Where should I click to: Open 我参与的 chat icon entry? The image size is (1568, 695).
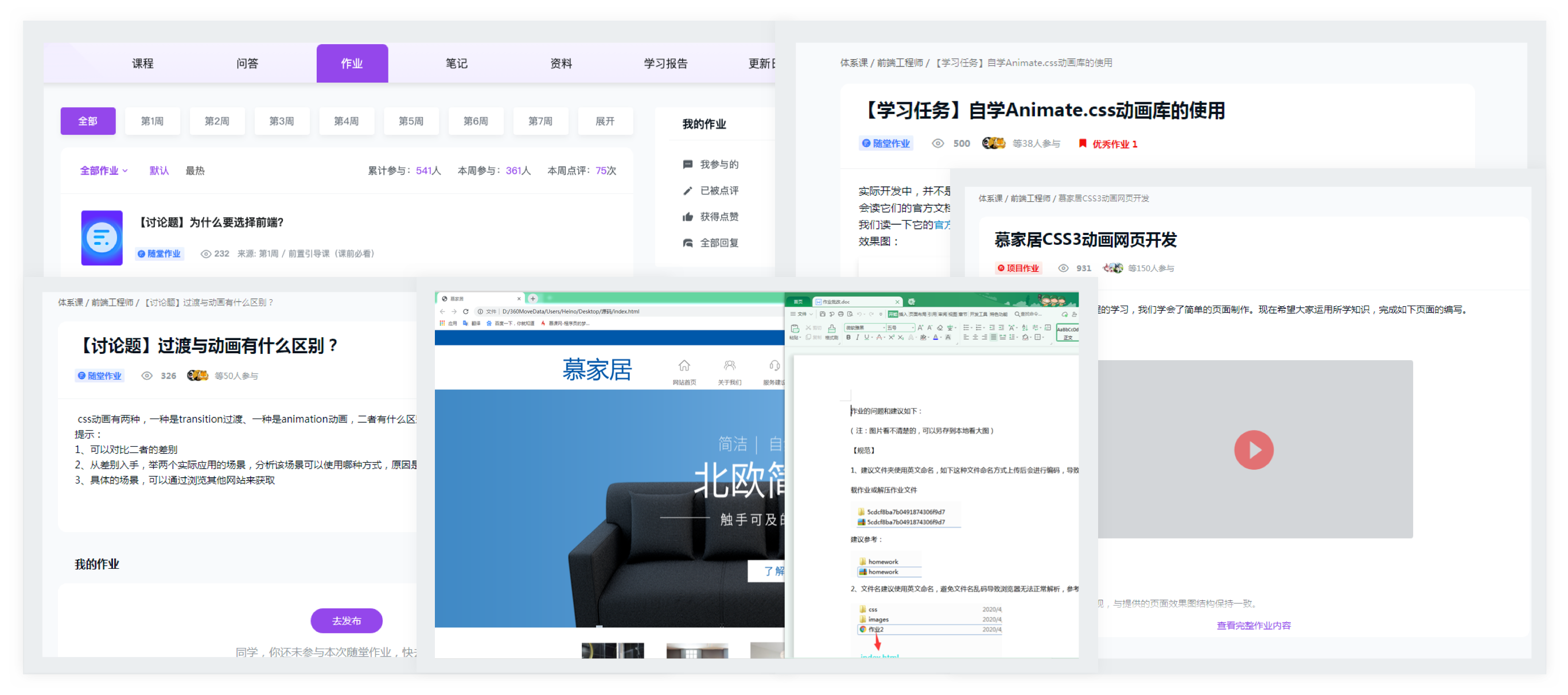[x=688, y=165]
